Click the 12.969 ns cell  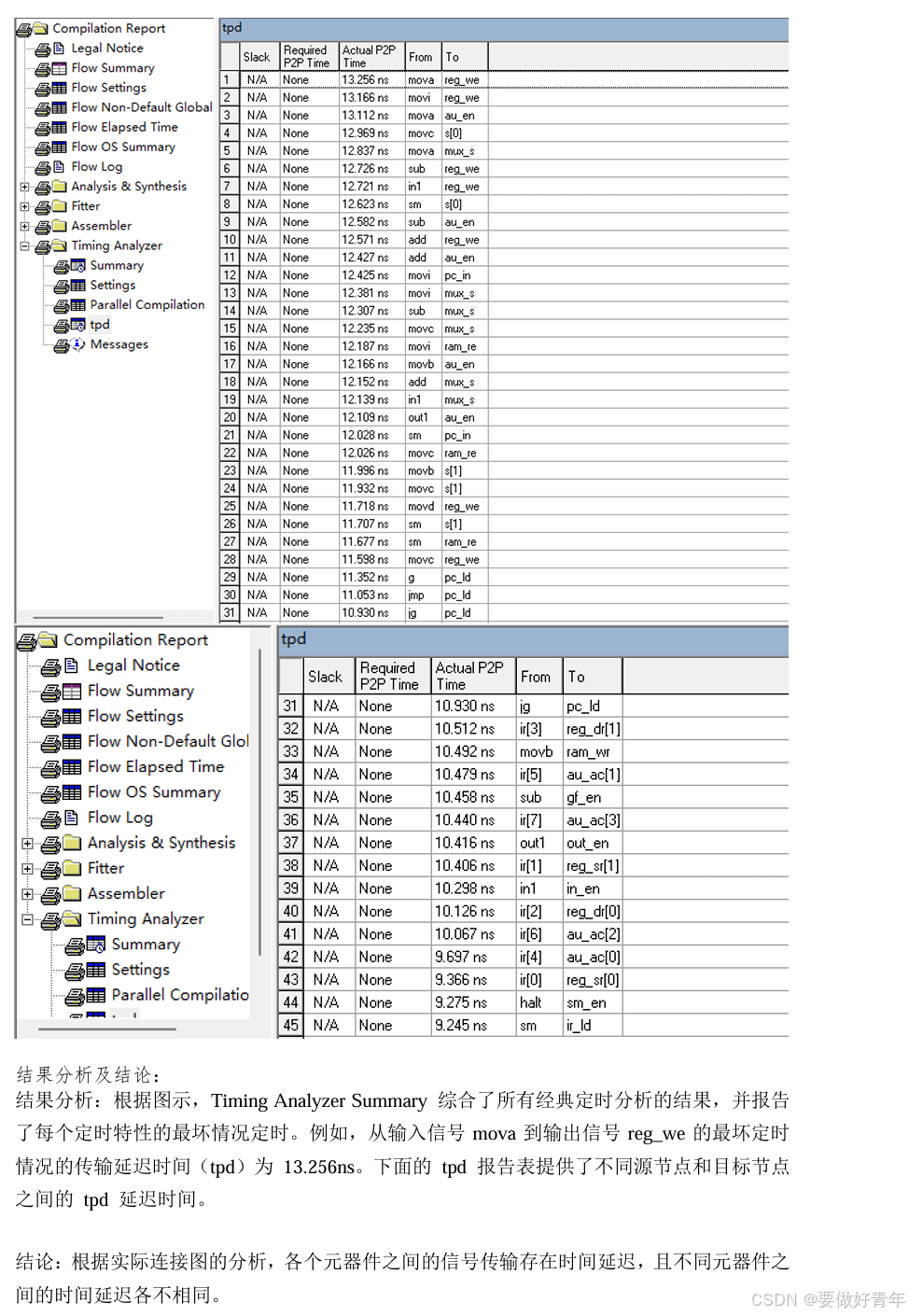point(371,133)
